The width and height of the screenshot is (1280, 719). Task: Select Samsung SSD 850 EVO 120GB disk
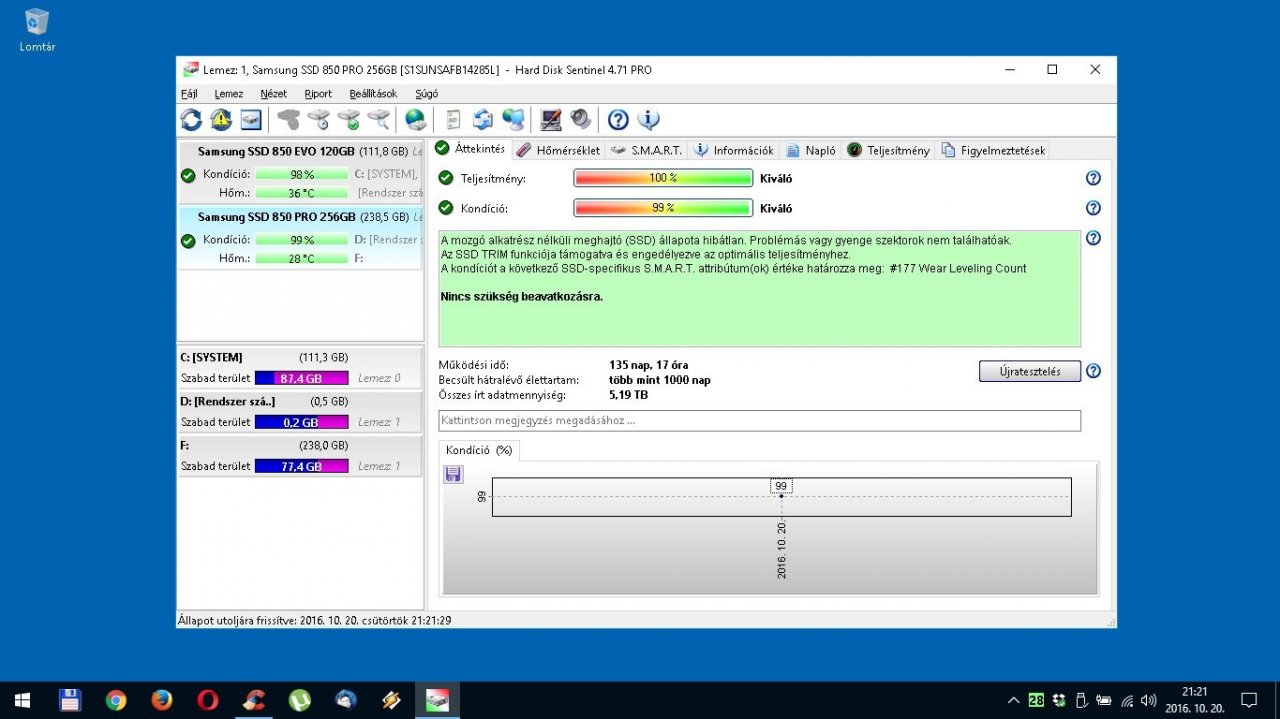pos(300,172)
